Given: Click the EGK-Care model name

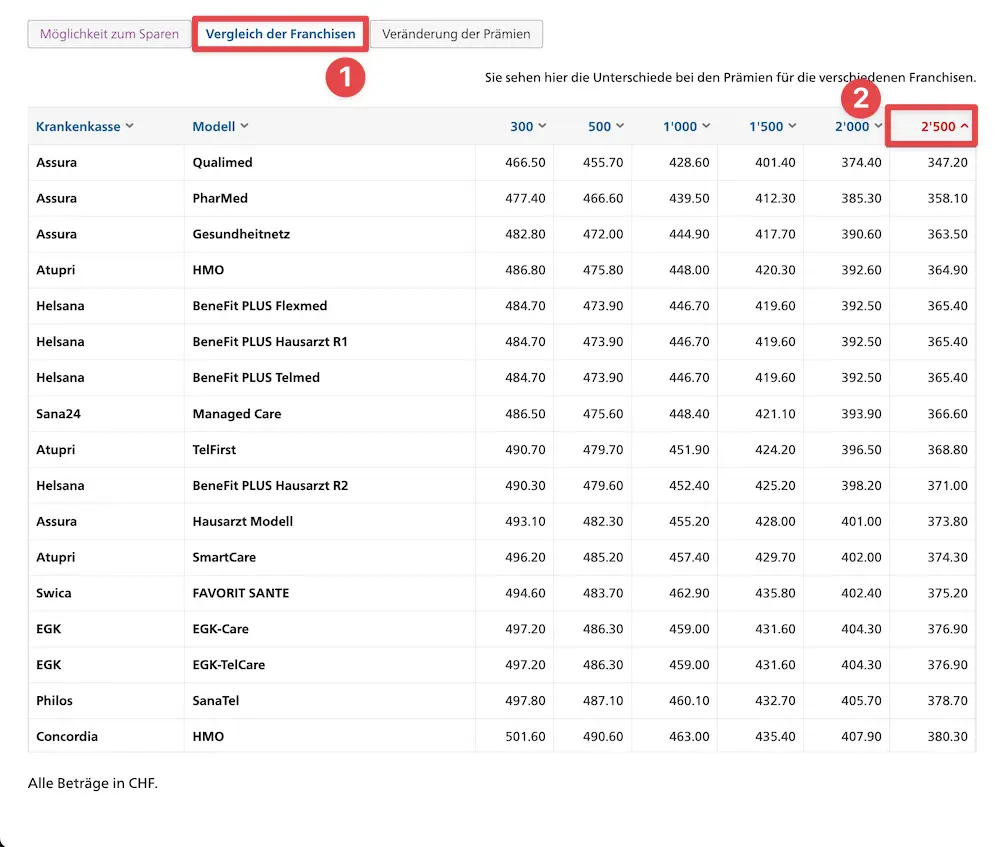Looking at the screenshot, I should tap(221, 628).
